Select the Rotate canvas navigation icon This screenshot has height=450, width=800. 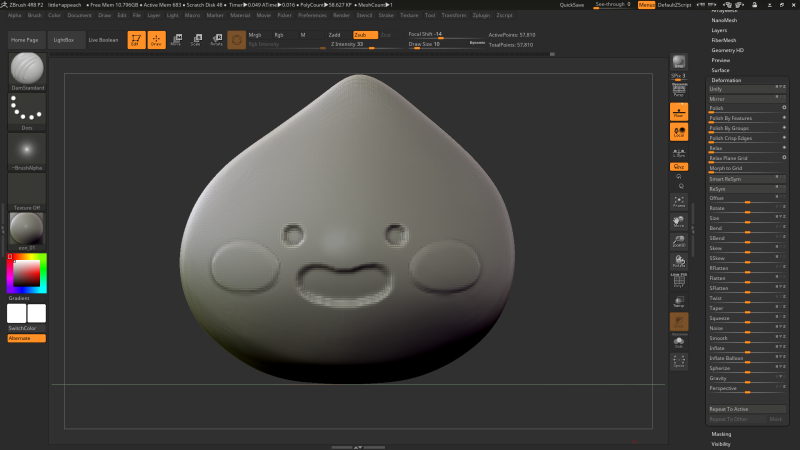coord(679,261)
